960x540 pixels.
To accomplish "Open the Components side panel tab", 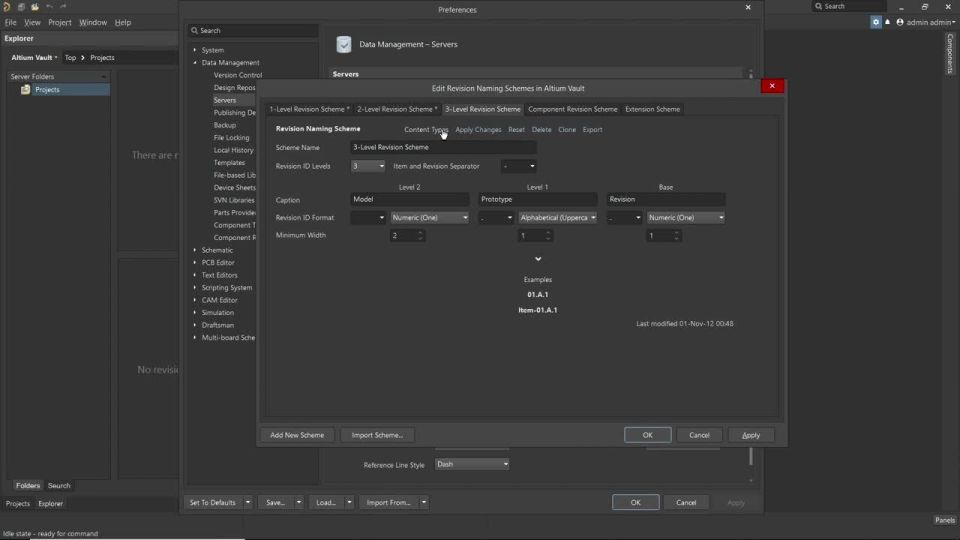I will pos(950,54).
